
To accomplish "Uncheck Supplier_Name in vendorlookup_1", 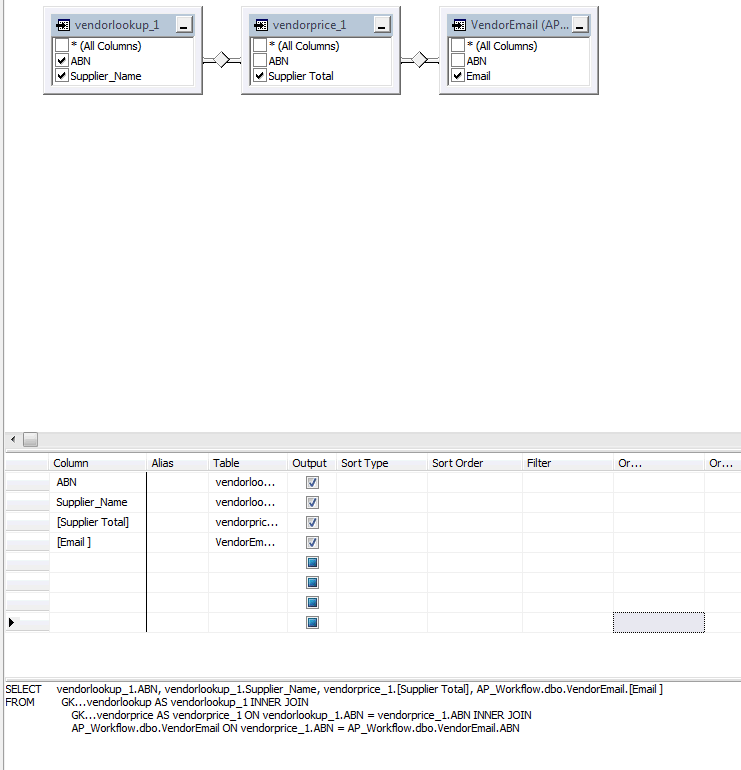I will [61, 76].
